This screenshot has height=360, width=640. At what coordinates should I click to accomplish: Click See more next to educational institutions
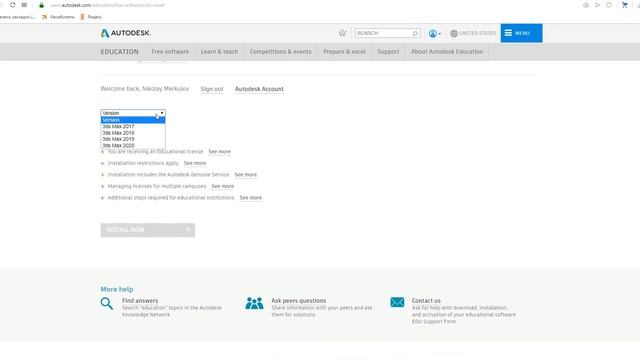[x=251, y=198]
